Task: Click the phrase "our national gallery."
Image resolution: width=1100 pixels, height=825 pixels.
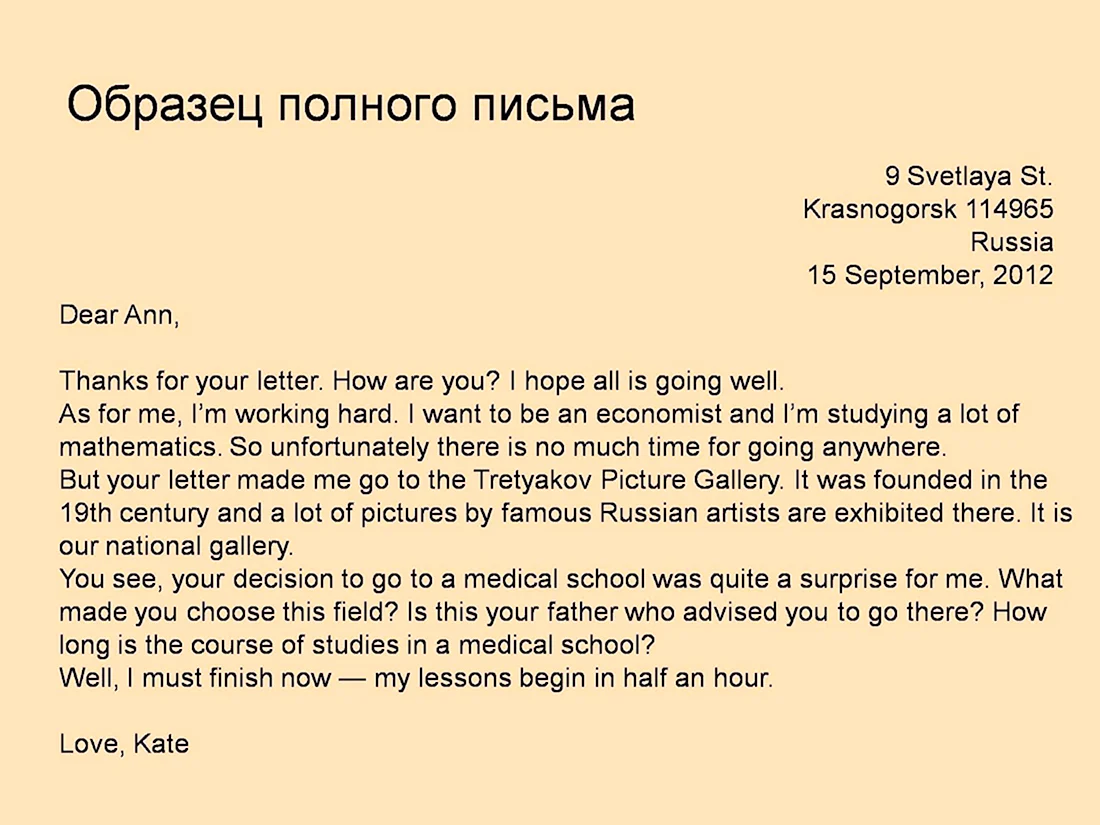Action: pos(176,546)
